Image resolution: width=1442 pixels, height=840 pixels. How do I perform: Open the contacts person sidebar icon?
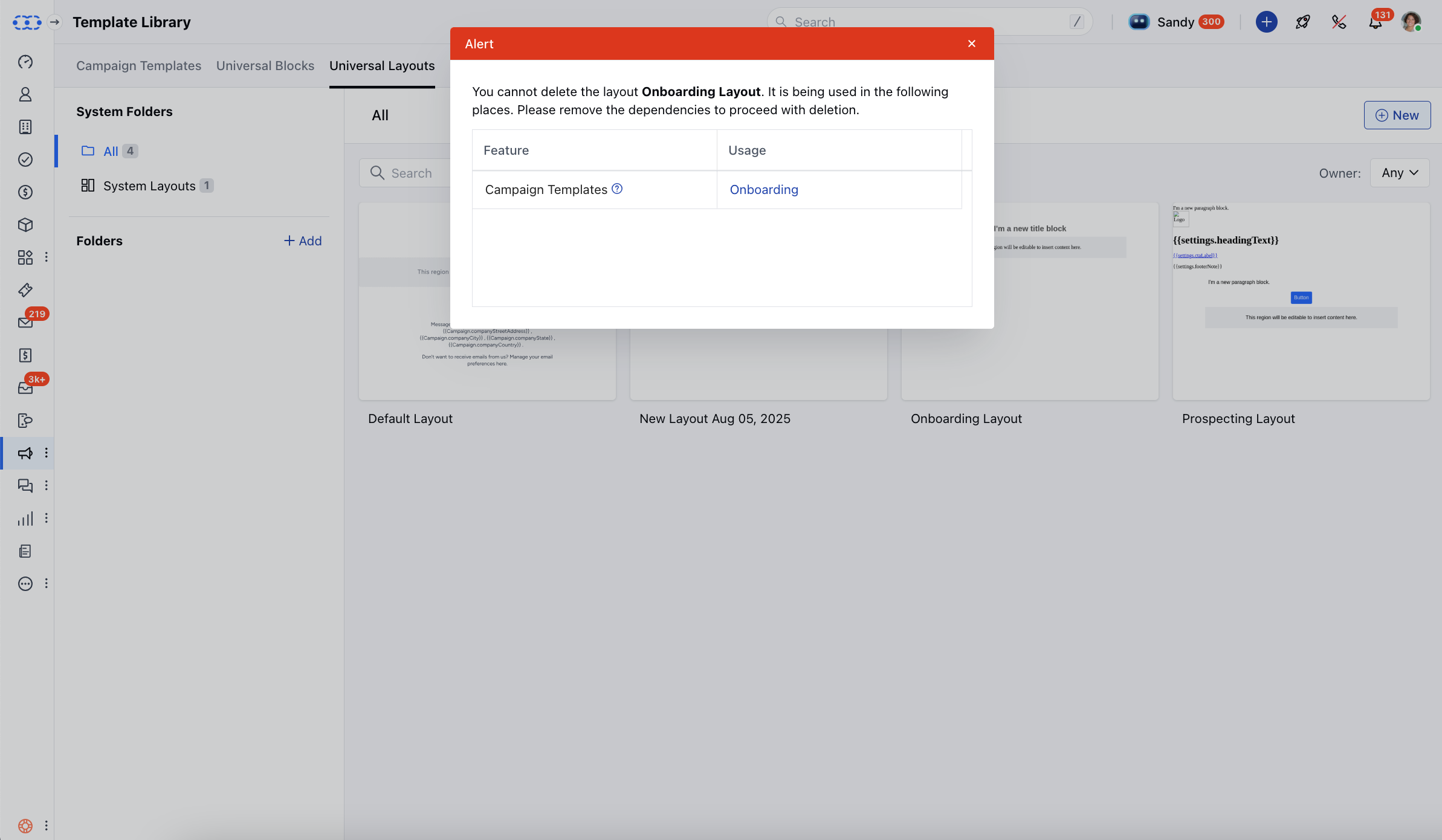pos(25,94)
